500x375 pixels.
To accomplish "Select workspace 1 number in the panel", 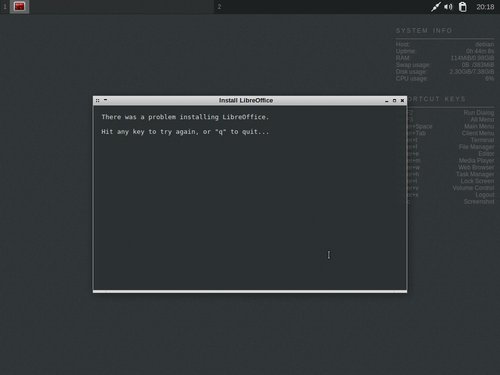I will 5,7.
